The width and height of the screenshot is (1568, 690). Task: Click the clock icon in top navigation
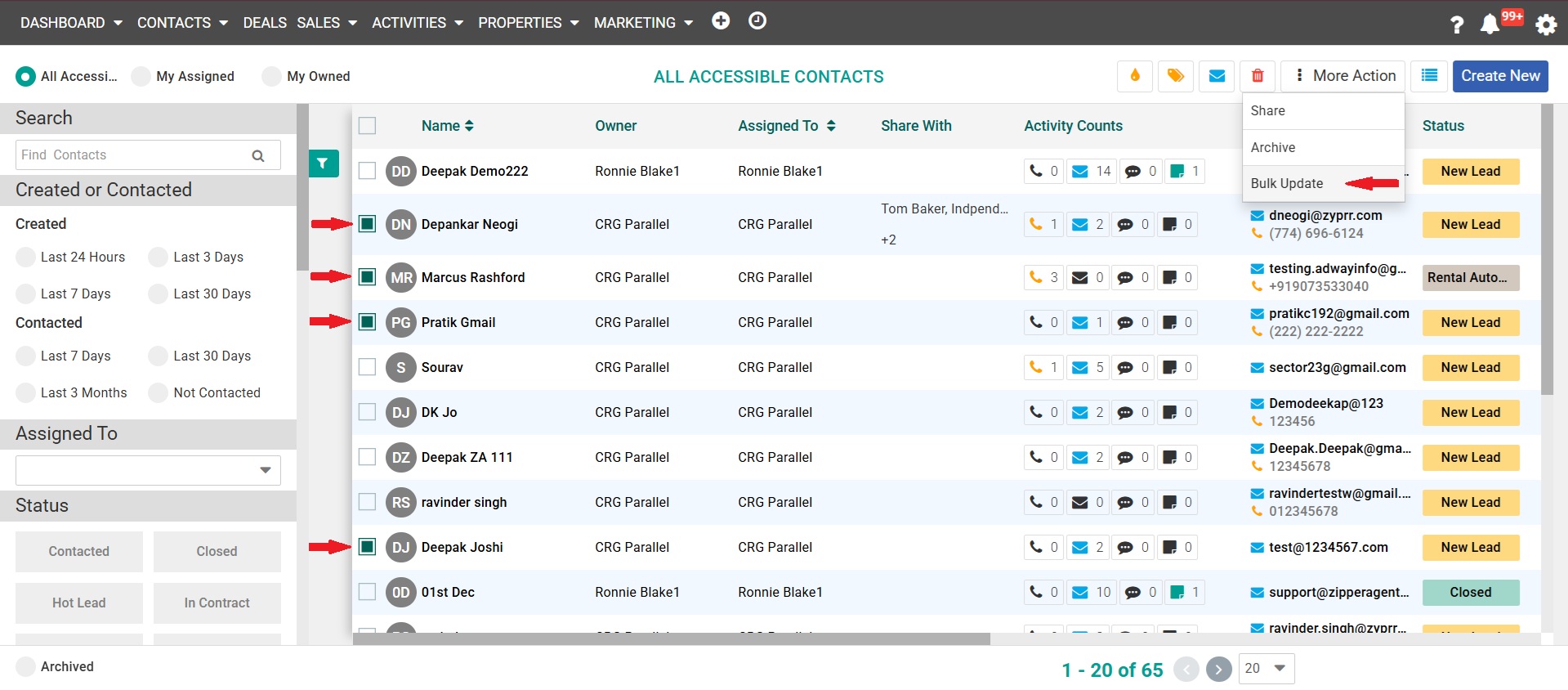point(757,21)
